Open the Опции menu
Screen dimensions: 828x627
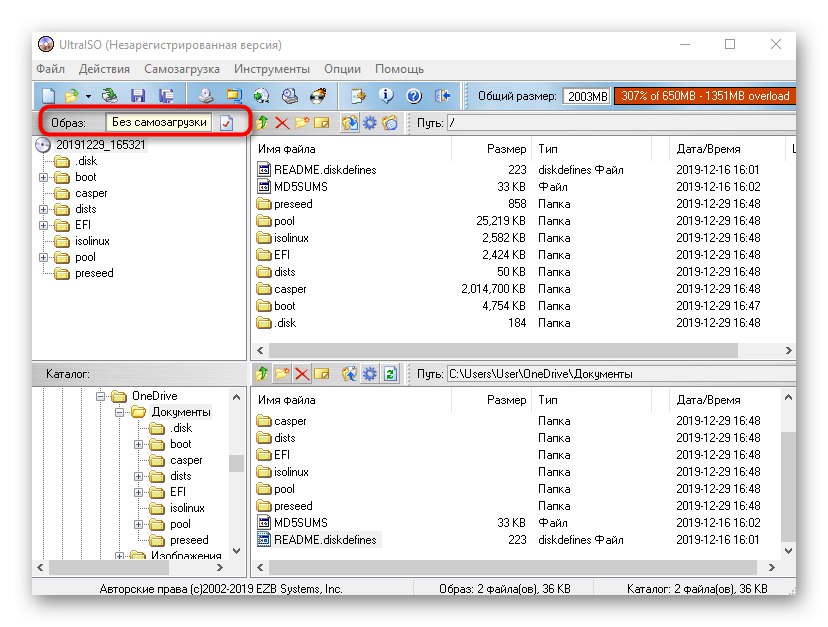point(342,69)
